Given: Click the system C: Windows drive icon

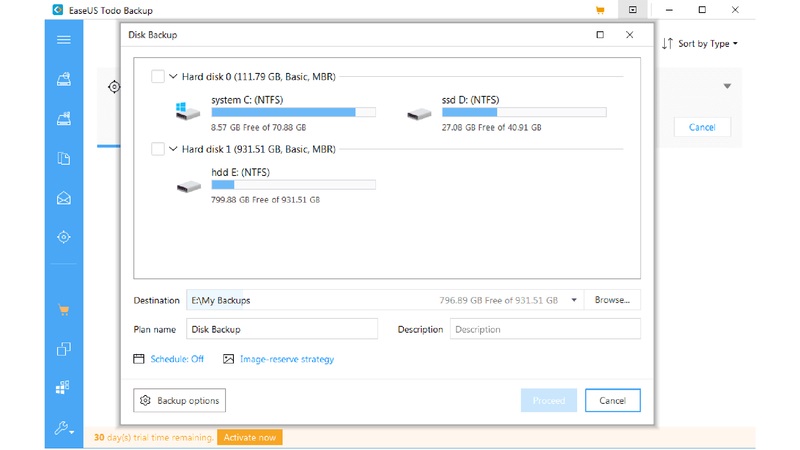Looking at the screenshot, I should (x=187, y=111).
